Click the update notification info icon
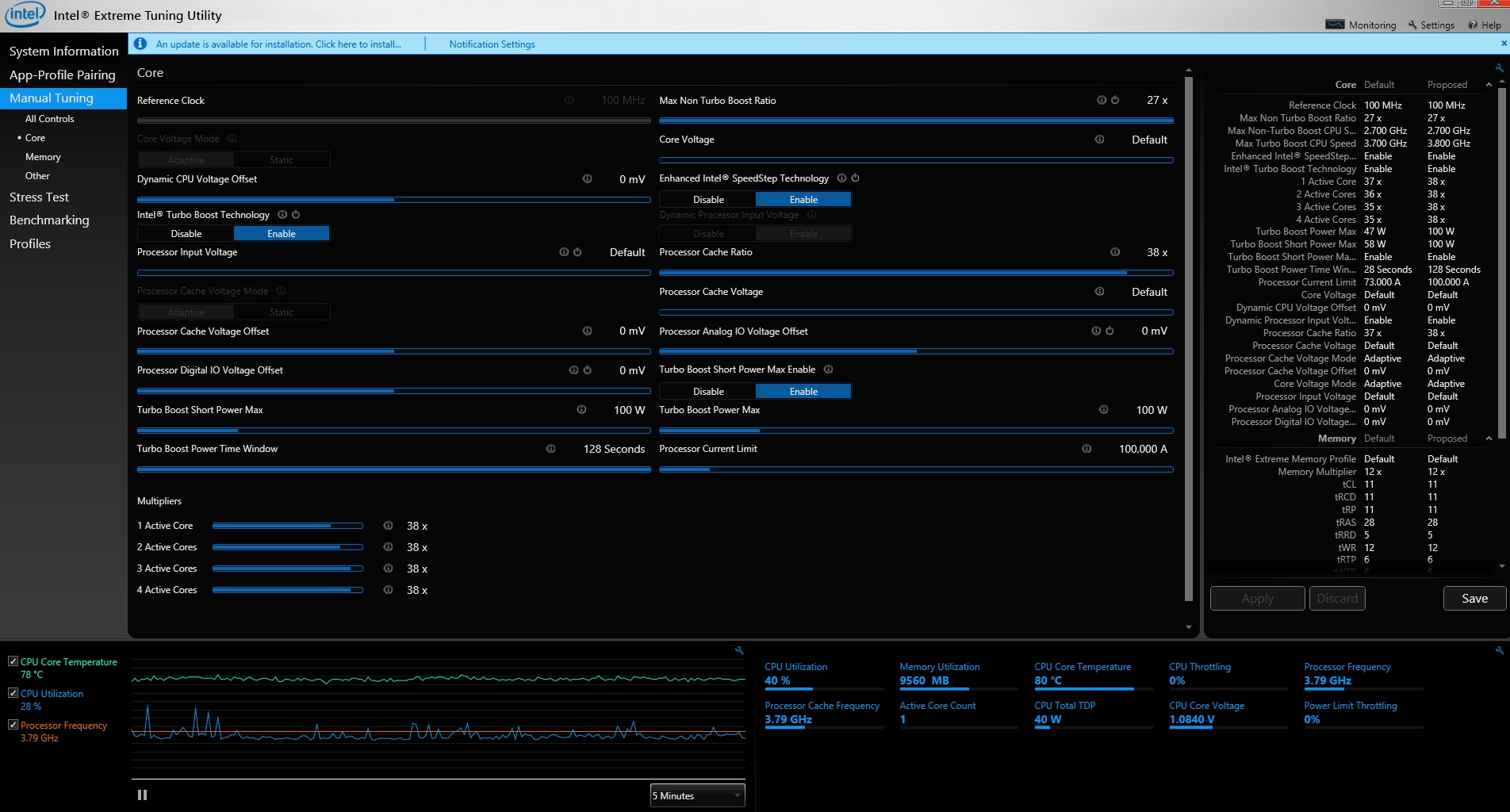 (x=140, y=44)
